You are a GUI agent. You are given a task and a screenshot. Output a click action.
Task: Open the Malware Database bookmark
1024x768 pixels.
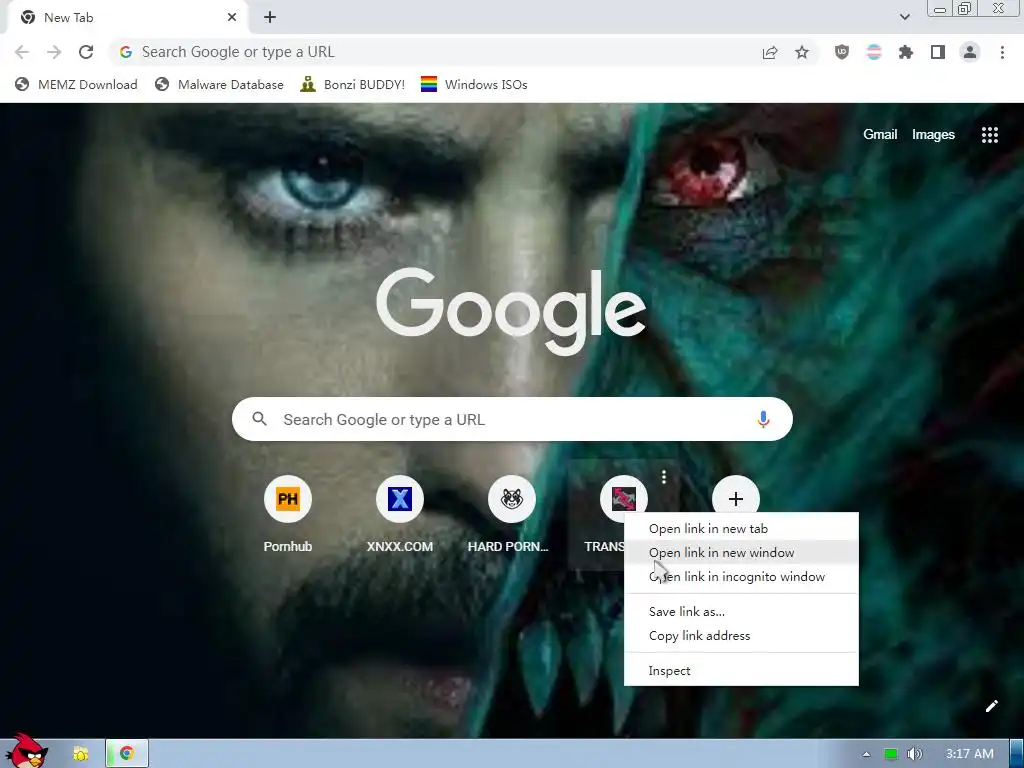[x=219, y=84]
